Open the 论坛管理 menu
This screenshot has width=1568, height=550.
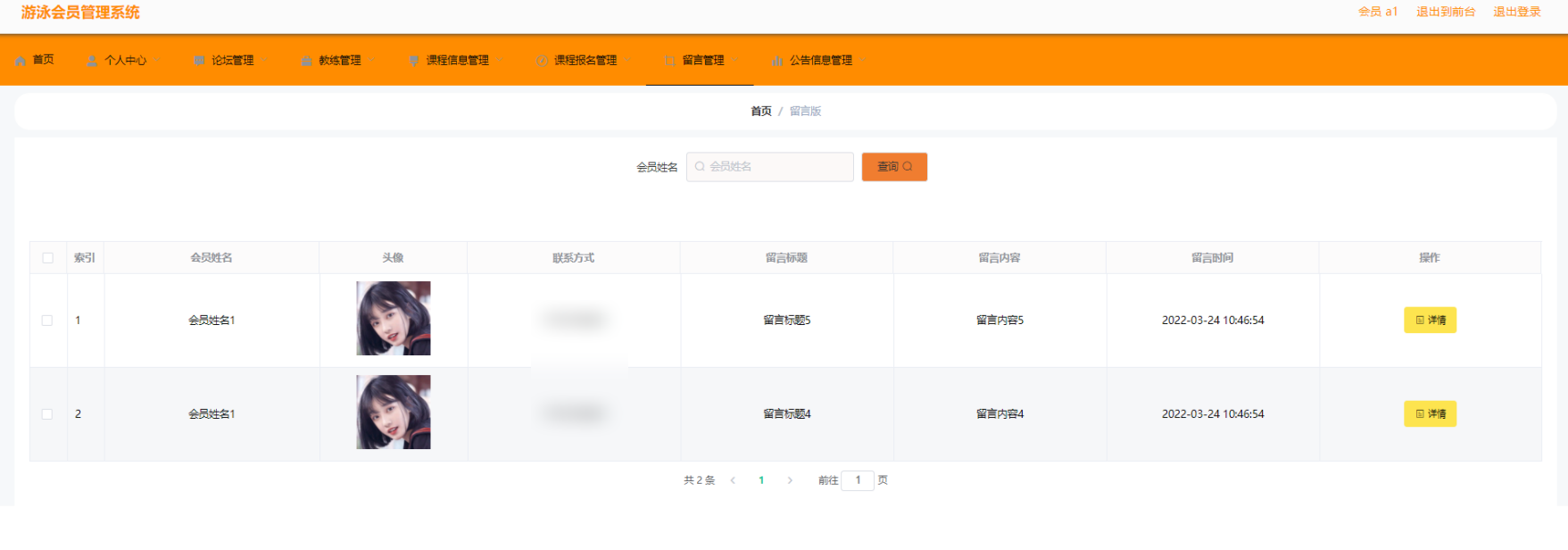point(232,60)
